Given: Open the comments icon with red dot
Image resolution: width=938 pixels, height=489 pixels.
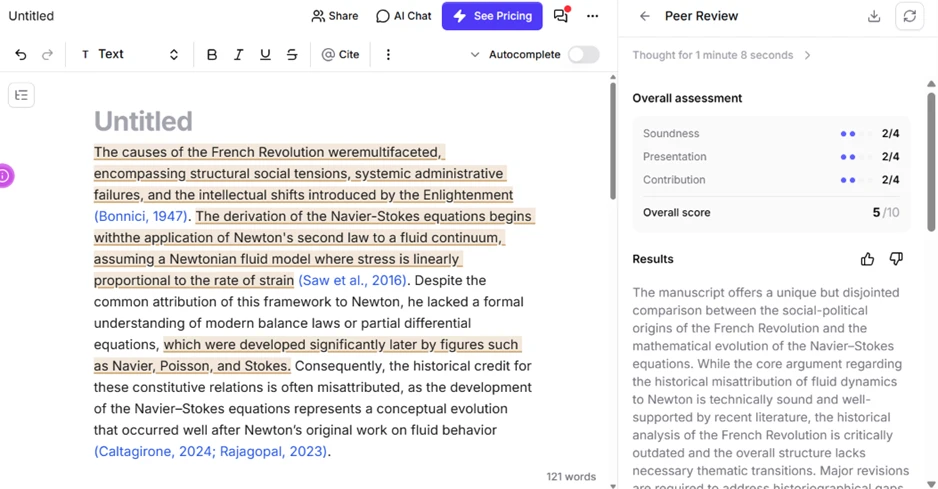Looking at the screenshot, I should click(561, 16).
